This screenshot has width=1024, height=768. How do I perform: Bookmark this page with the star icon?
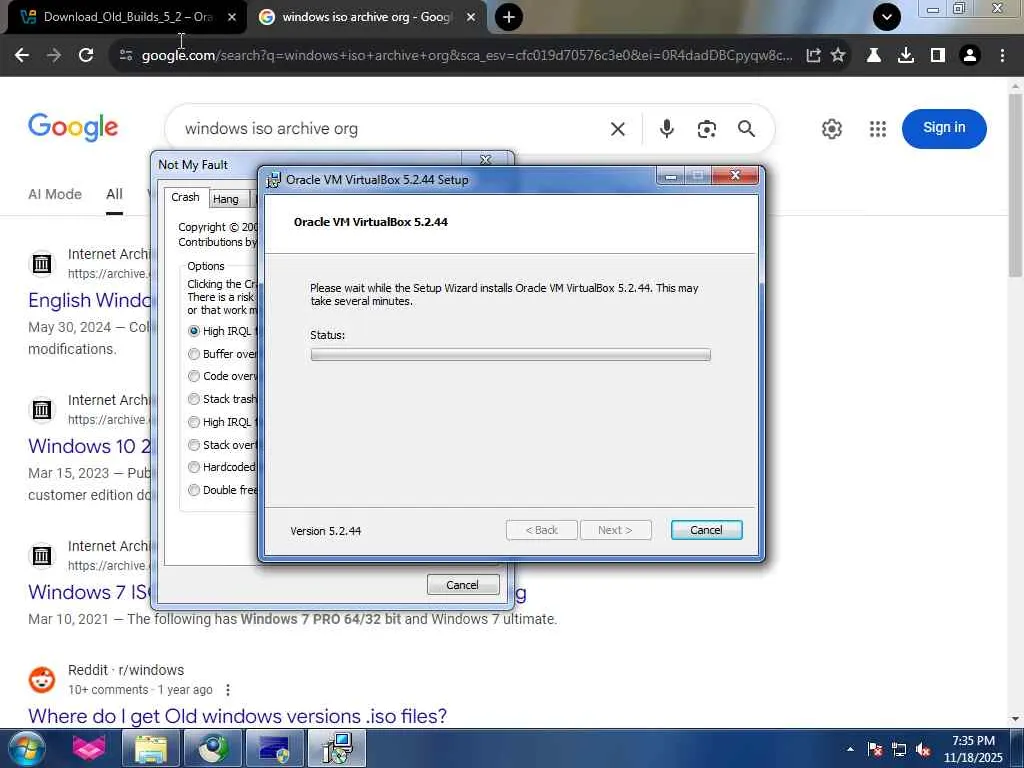838,56
